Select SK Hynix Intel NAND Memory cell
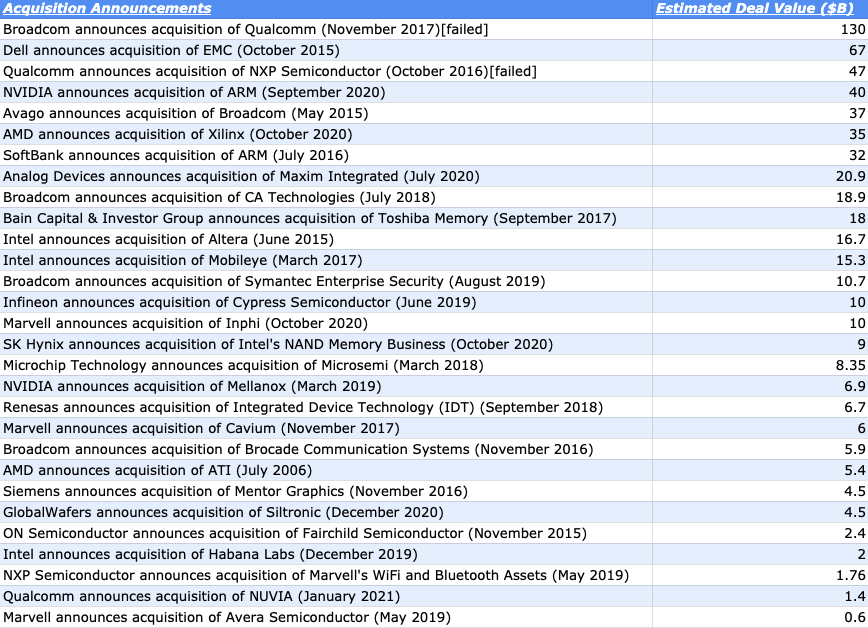Viewport: 868px width, 628px height. pos(326,345)
